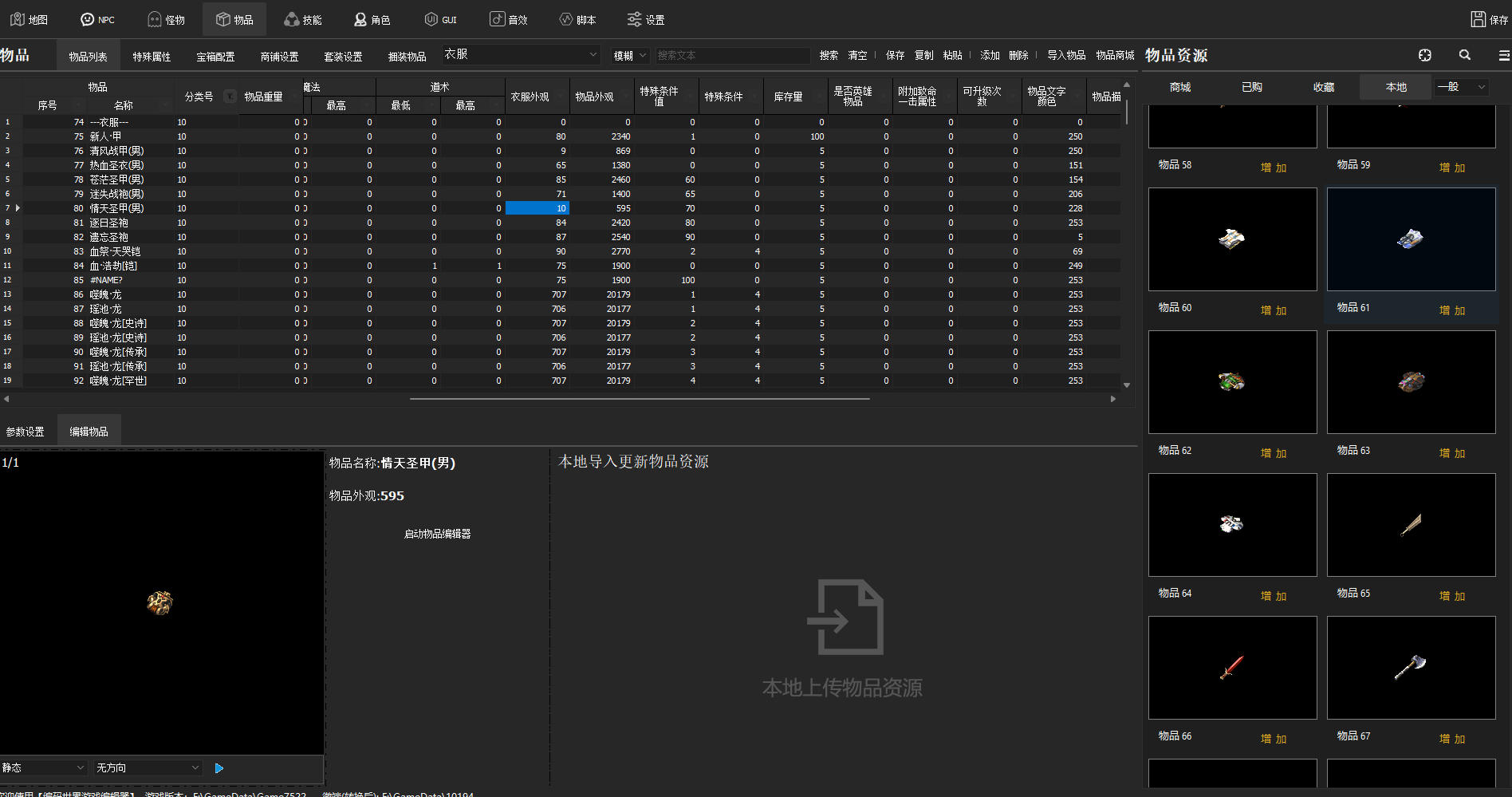Open the 音效 (Sound) module
The width and height of the screenshot is (1512, 797).
click(509, 19)
